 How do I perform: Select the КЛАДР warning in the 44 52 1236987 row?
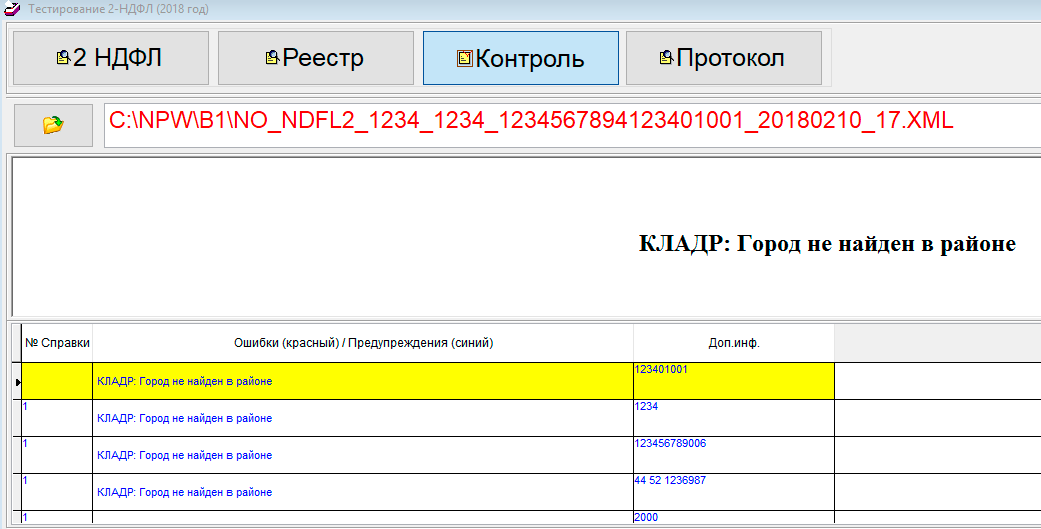click(x=363, y=492)
